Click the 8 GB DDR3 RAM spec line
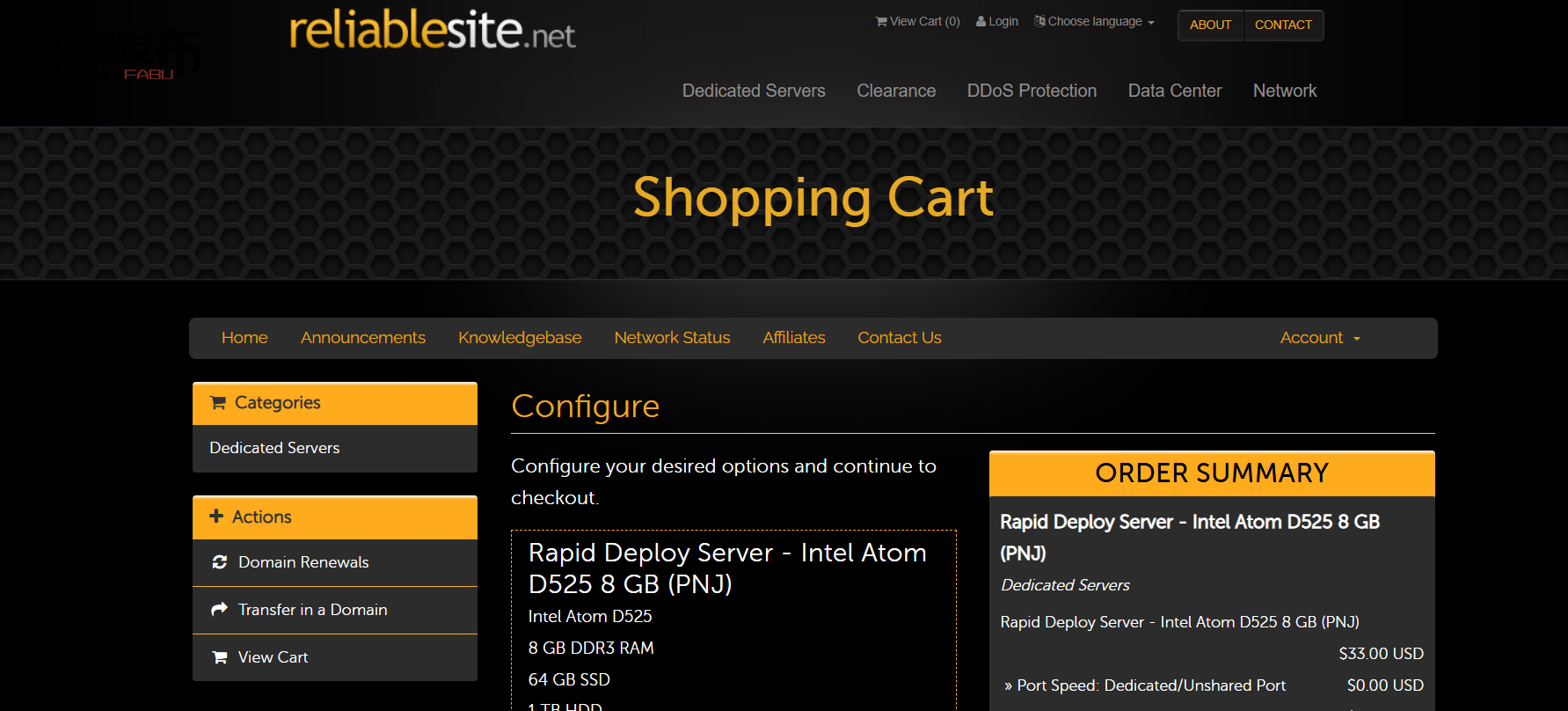 point(591,649)
